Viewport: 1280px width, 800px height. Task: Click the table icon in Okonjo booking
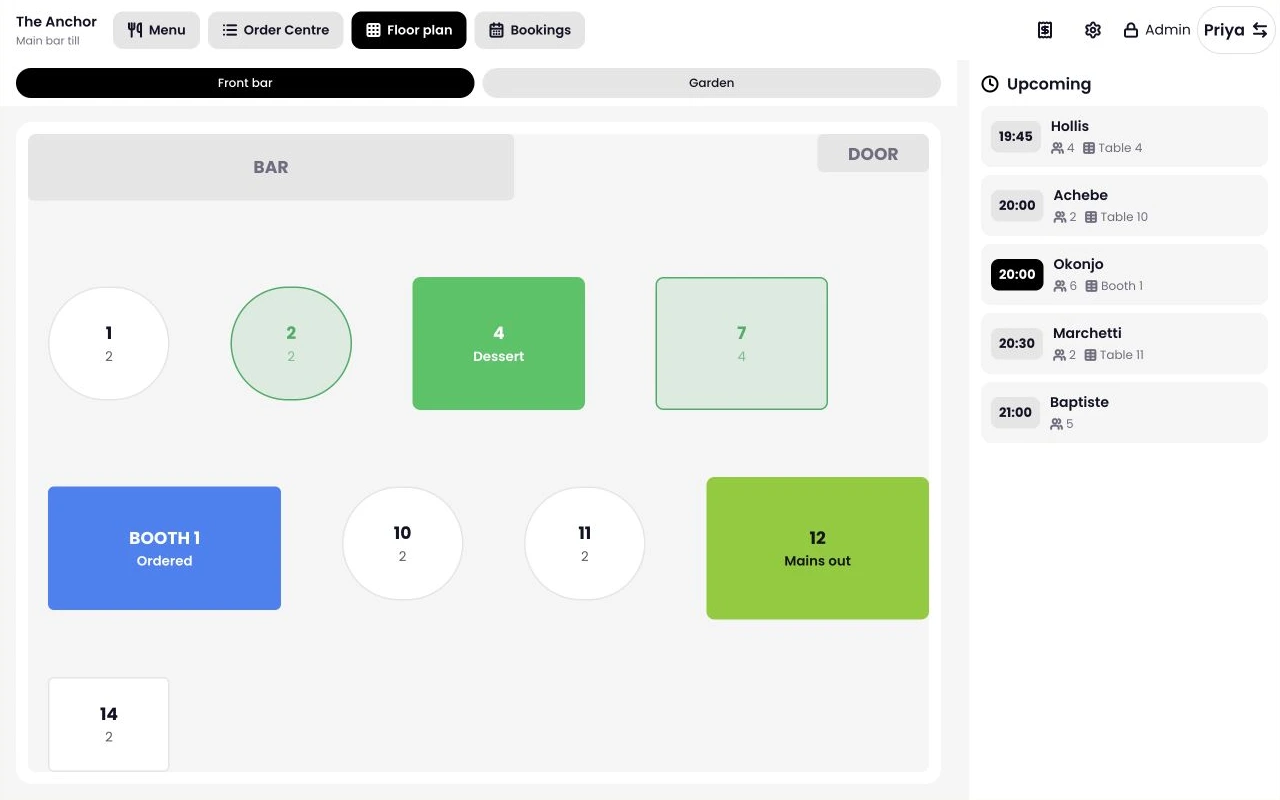(x=1092, y=286)
